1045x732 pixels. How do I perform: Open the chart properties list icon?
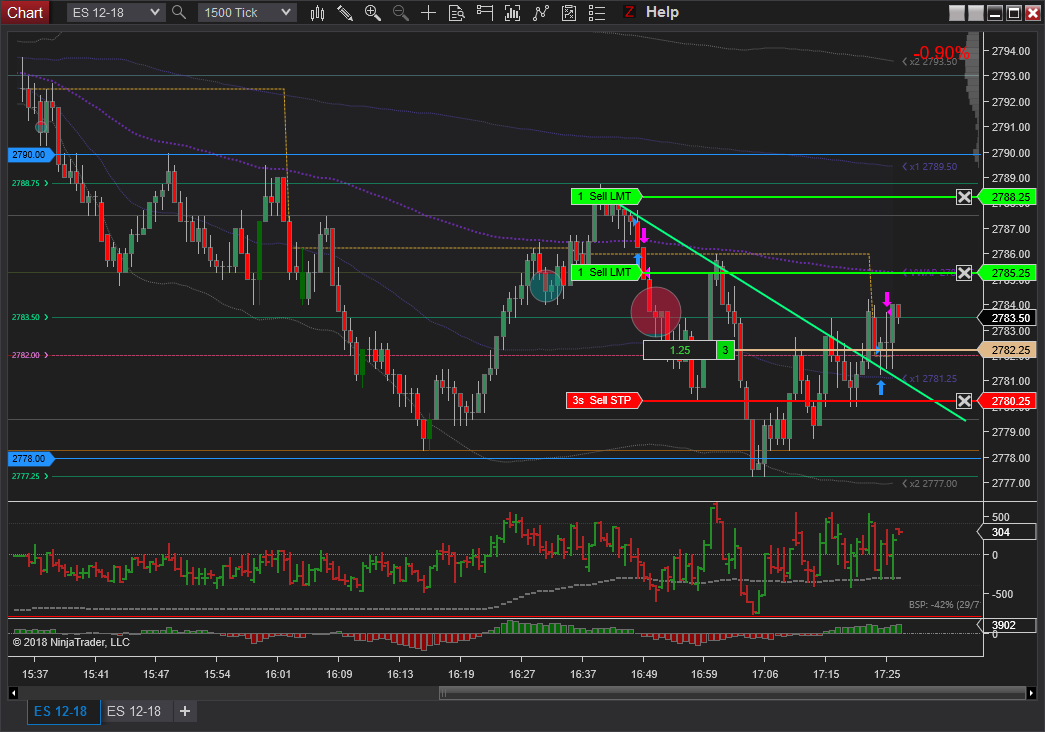pos(596,13)
